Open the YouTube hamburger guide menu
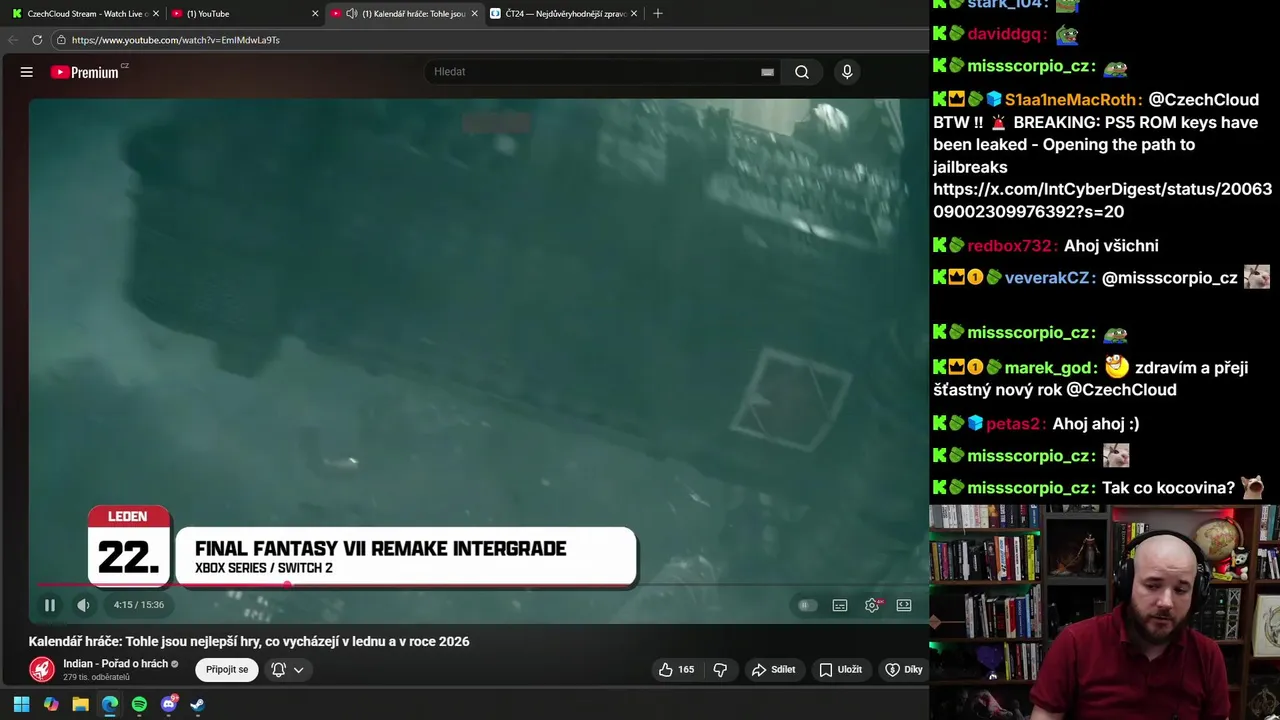Screen dimensions: 1280x720 click(27, 72)
